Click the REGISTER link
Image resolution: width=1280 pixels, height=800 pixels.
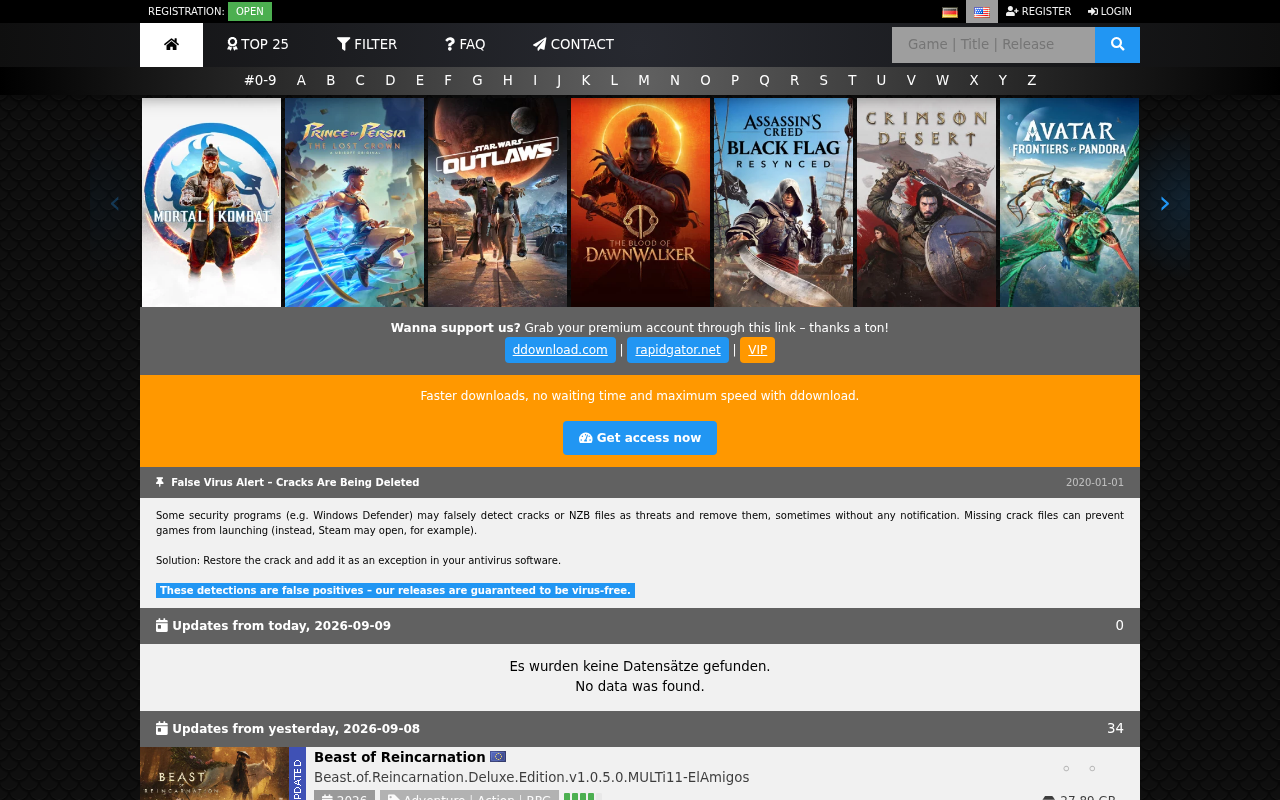pos(1038,12)
